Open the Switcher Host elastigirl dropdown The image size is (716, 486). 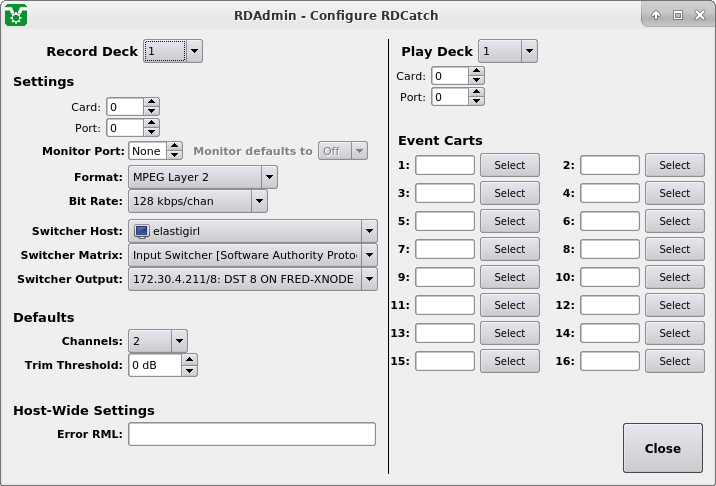(253, 231)
